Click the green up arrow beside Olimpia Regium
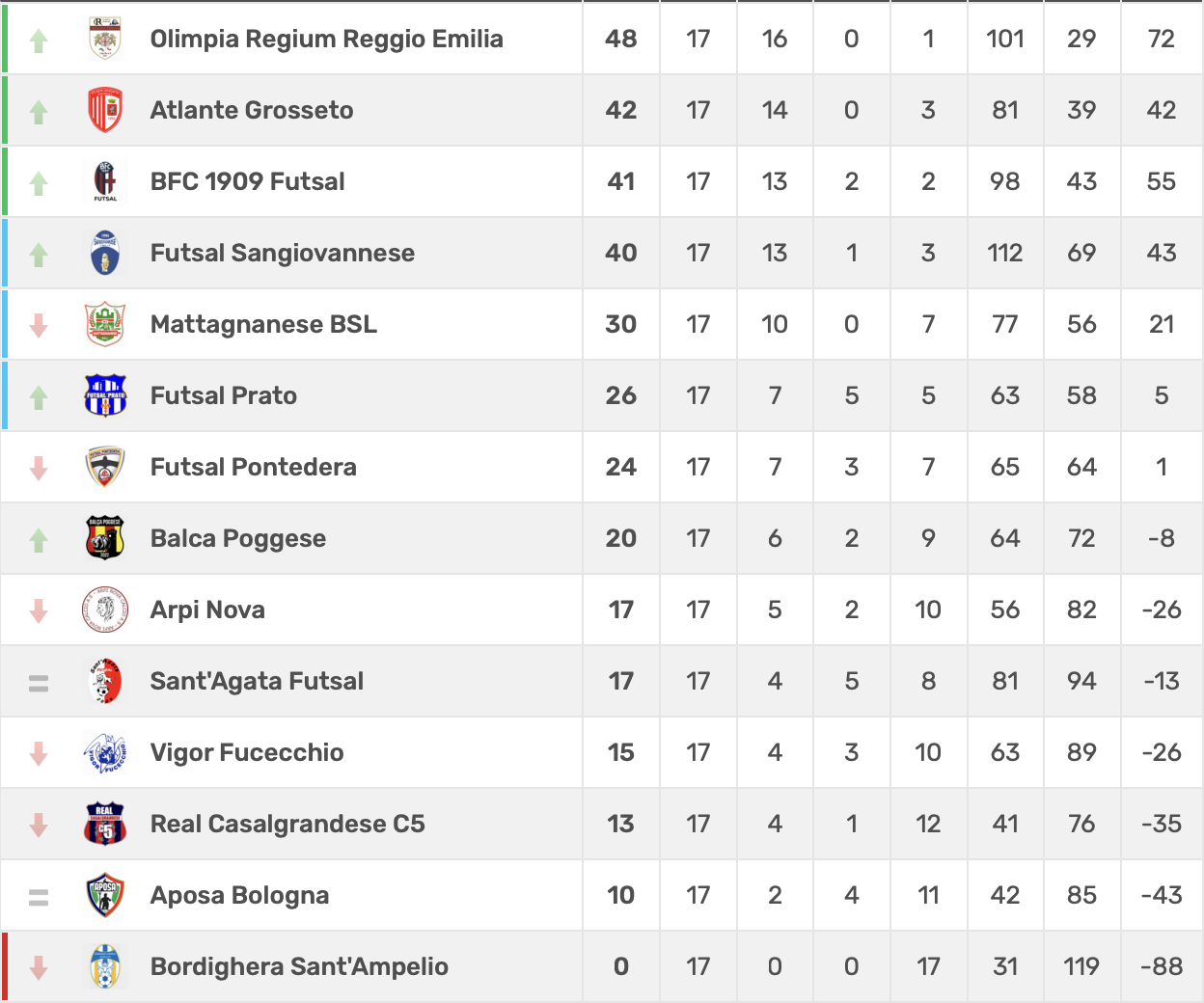The width and height of the screenshot is (1204, 1003). (39, 41)
